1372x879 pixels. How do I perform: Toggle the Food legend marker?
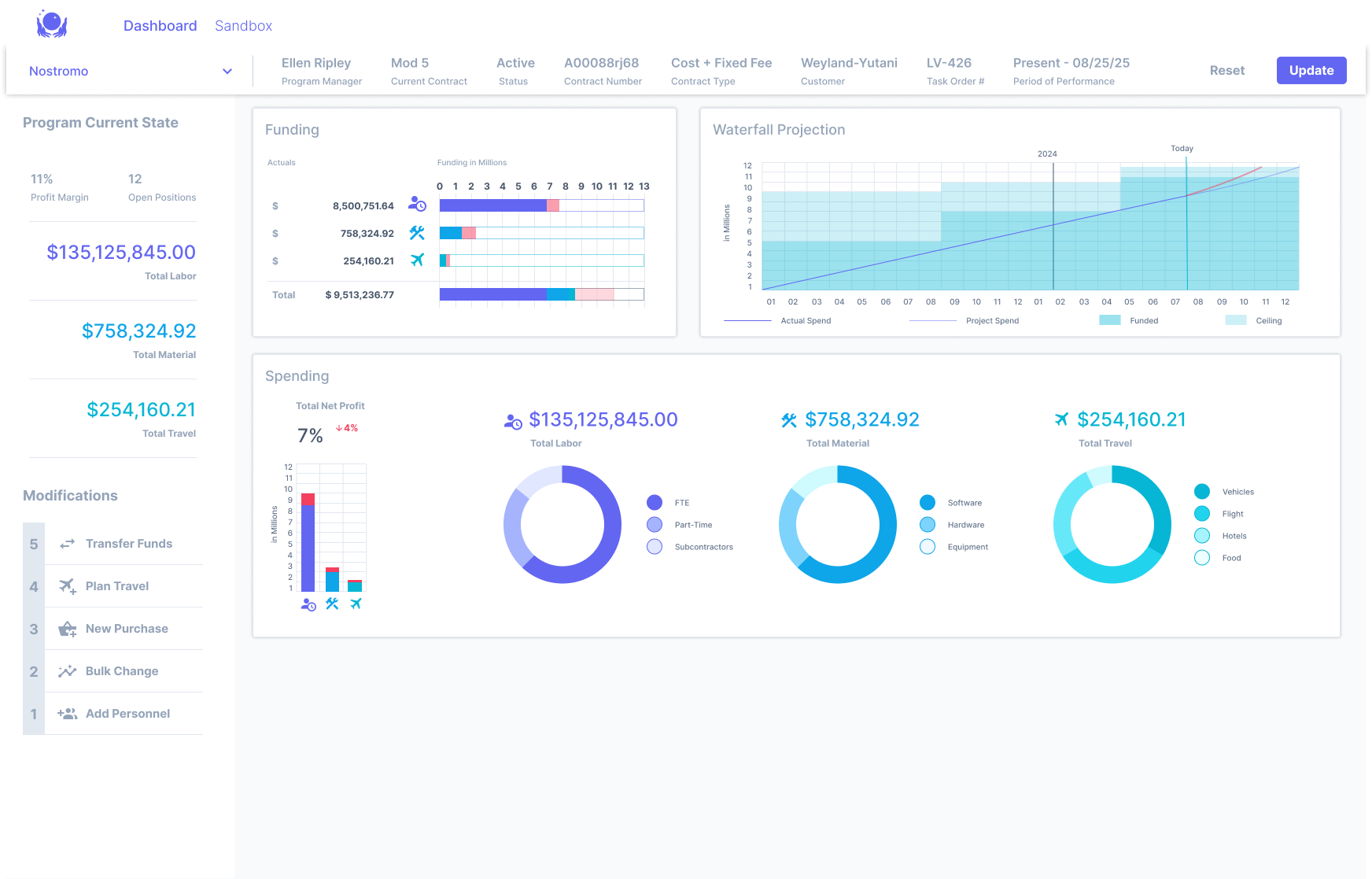coord(1202,558)
